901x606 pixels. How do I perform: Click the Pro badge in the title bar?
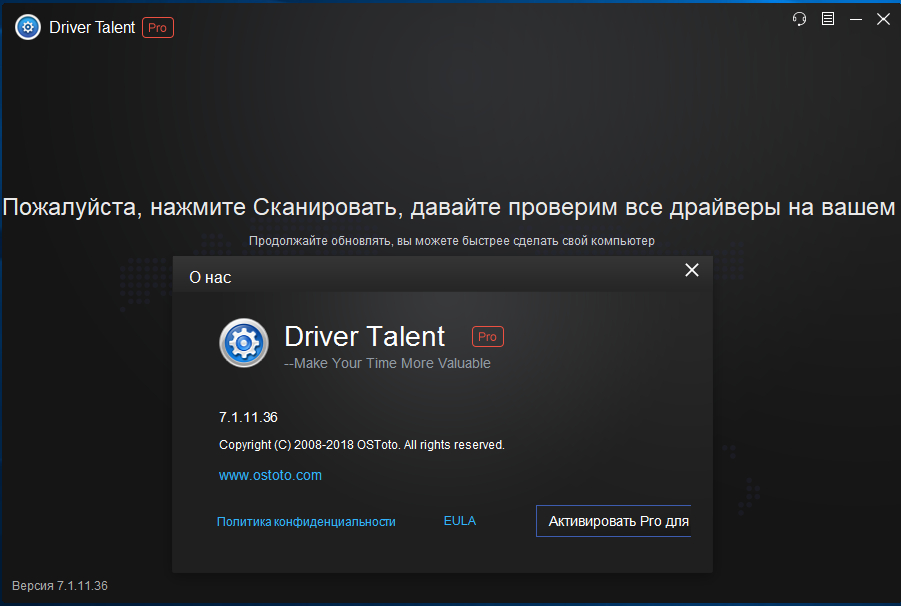(158, 28)
